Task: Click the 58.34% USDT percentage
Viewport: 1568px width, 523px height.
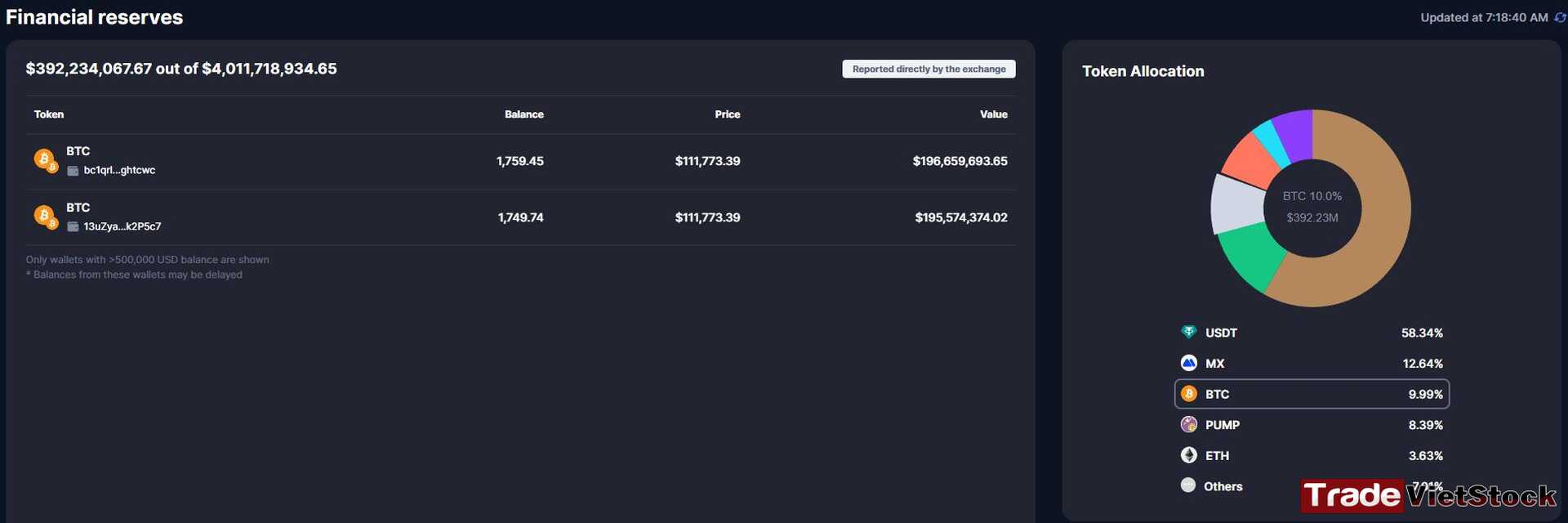Action: pos(1422,333)
